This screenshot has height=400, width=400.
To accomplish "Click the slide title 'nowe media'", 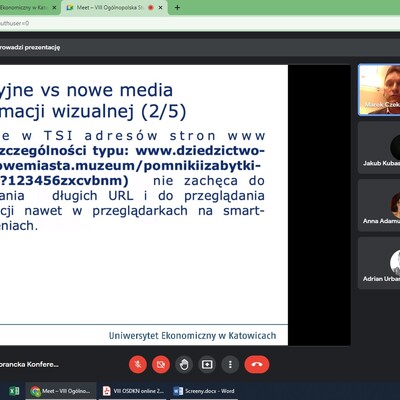I will (120, 90).
